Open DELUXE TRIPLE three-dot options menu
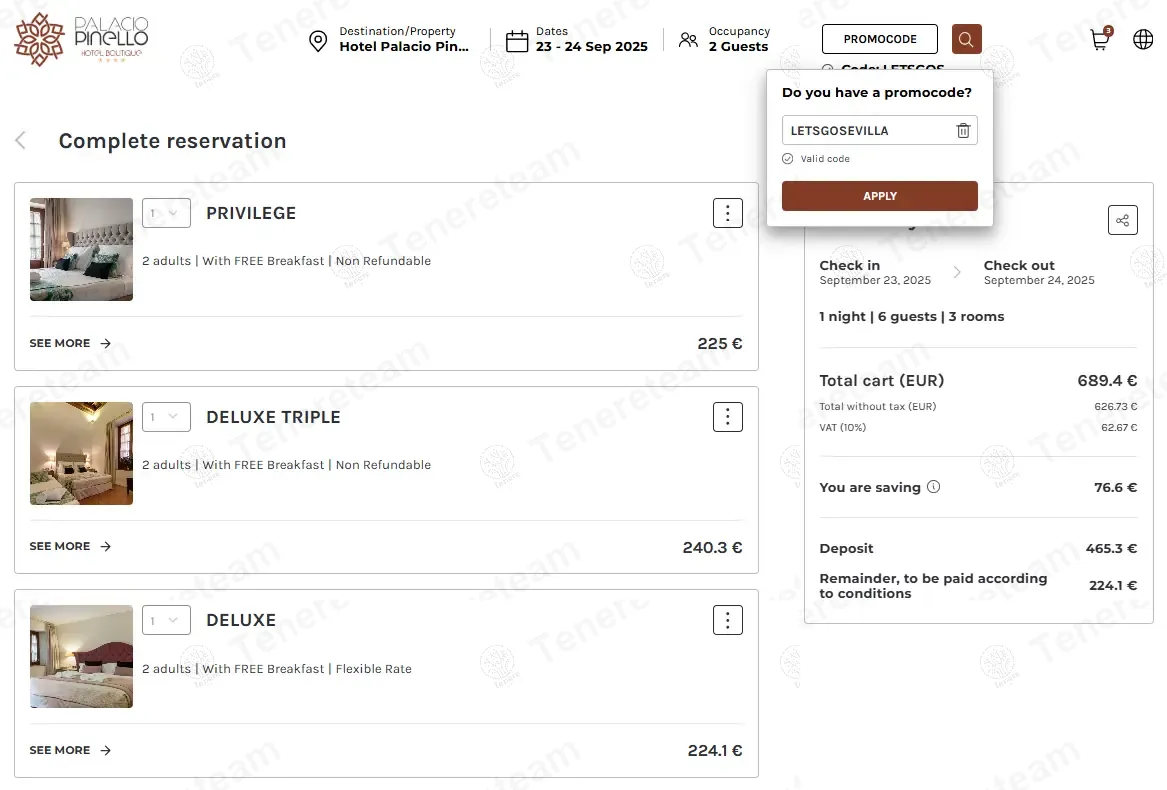 point(728,417)
